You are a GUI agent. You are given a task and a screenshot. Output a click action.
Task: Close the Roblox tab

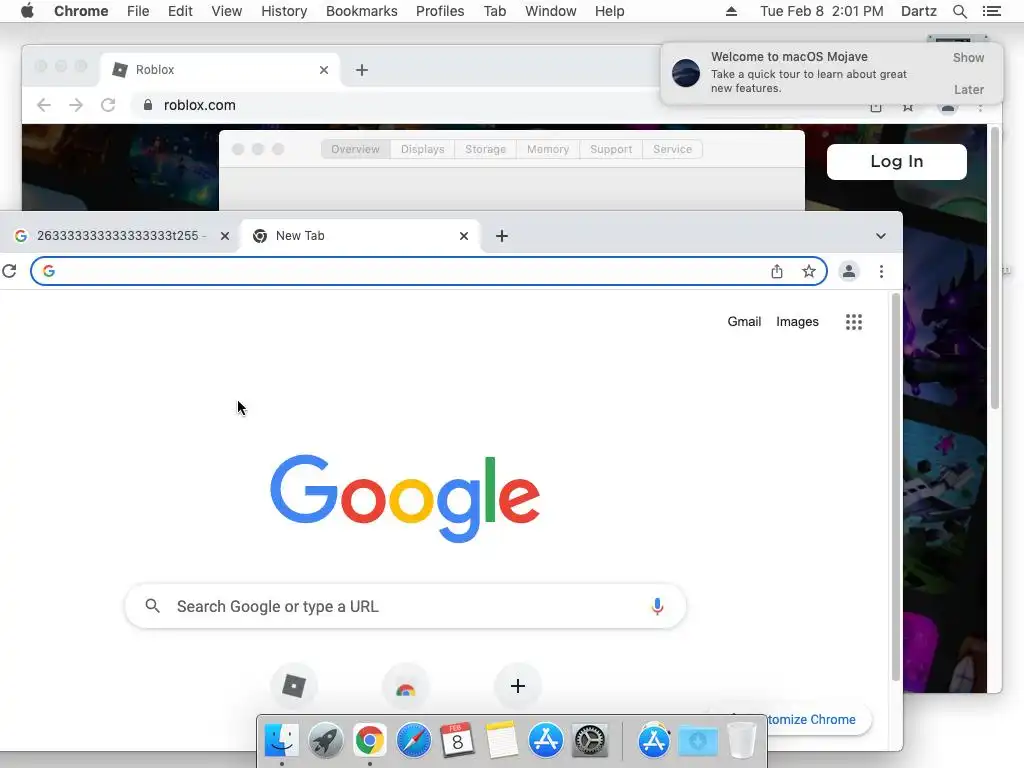point(324,70)
